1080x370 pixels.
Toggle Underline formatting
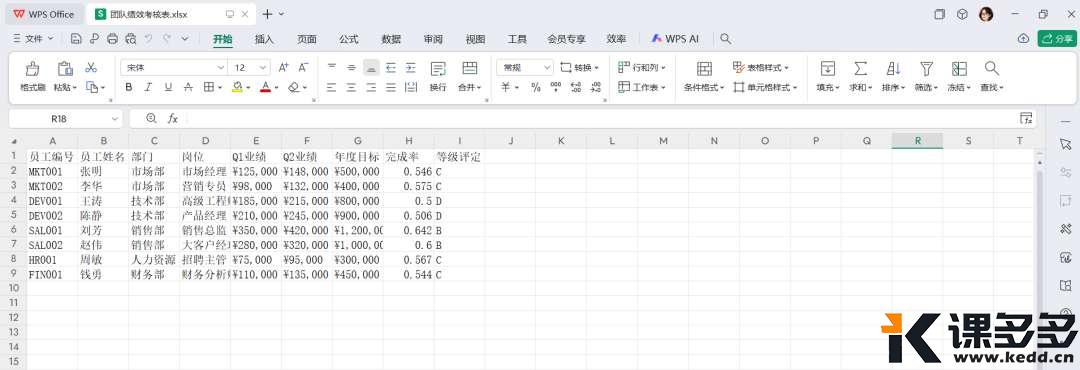pyautogui.click(x=168, y=88)
